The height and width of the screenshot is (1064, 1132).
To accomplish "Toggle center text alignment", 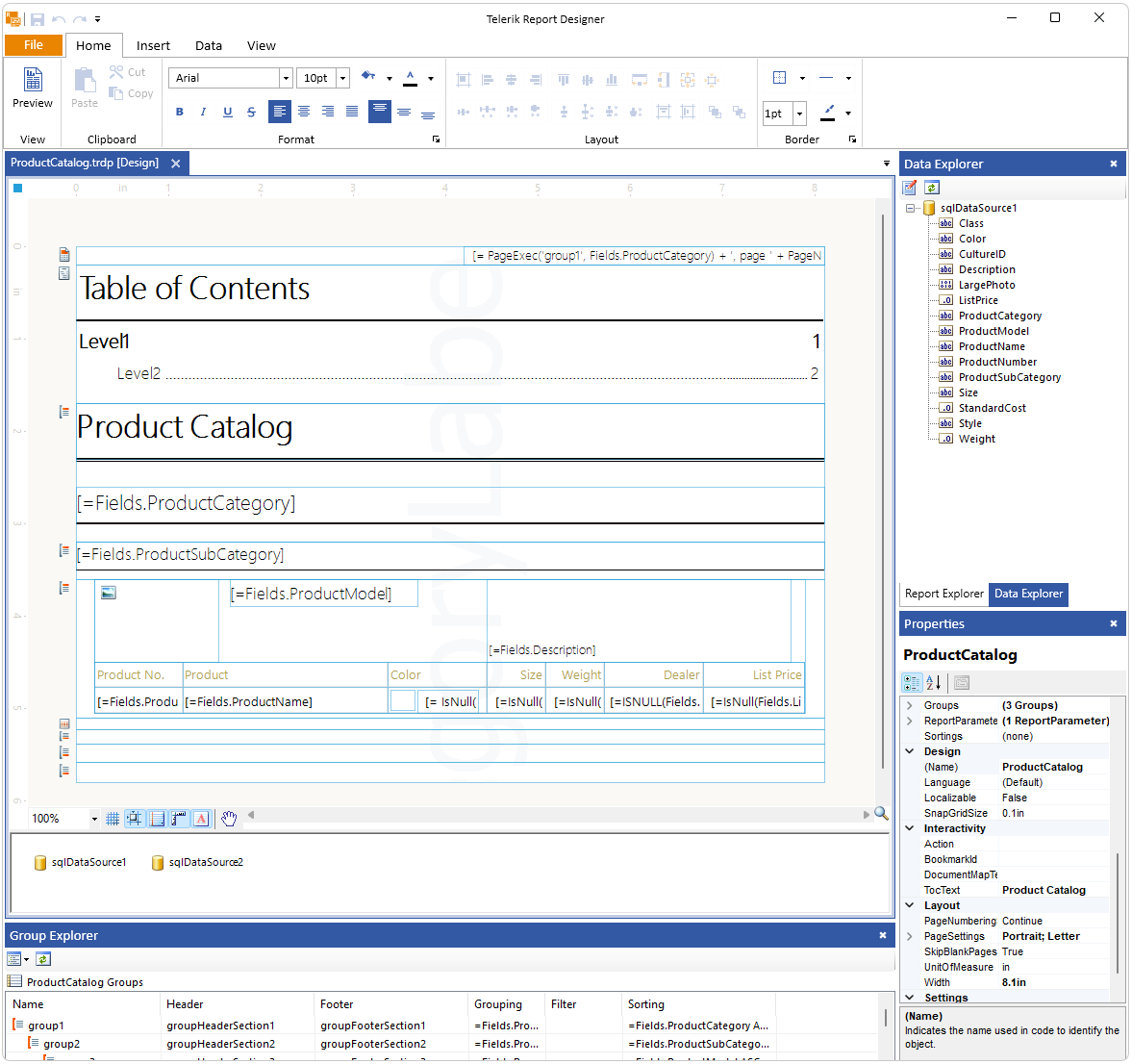I will [x=304, y=112].
